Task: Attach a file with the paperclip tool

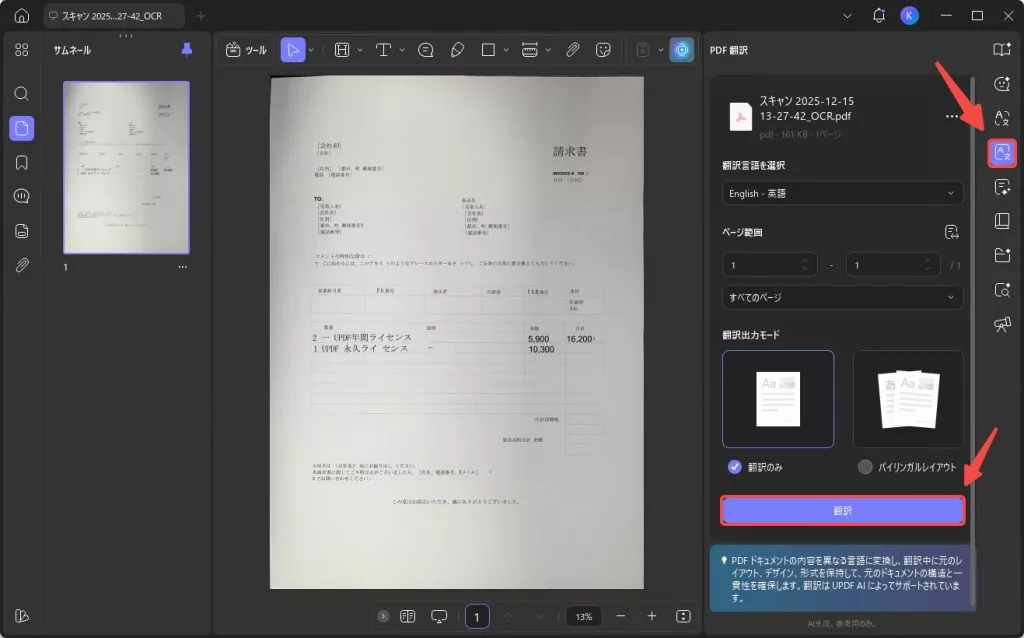Action: (571, 49)
